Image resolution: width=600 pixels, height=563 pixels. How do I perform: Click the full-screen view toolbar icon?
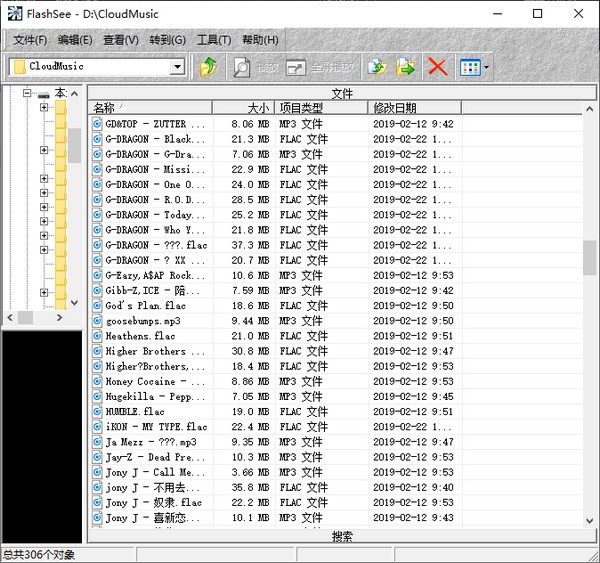click(296, 67)
